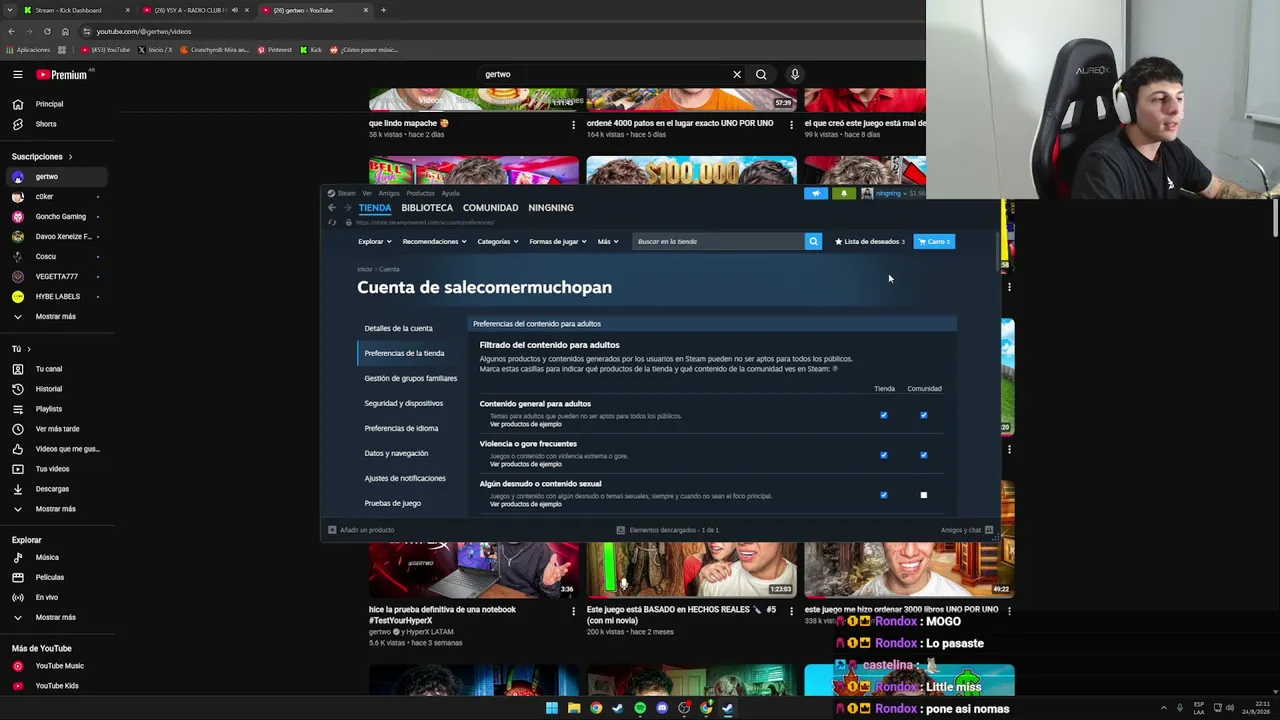Screen dimensions: 1280x720
Task: Open YouTube Shorts in the sidebar
Action: [x=46, y=124]
